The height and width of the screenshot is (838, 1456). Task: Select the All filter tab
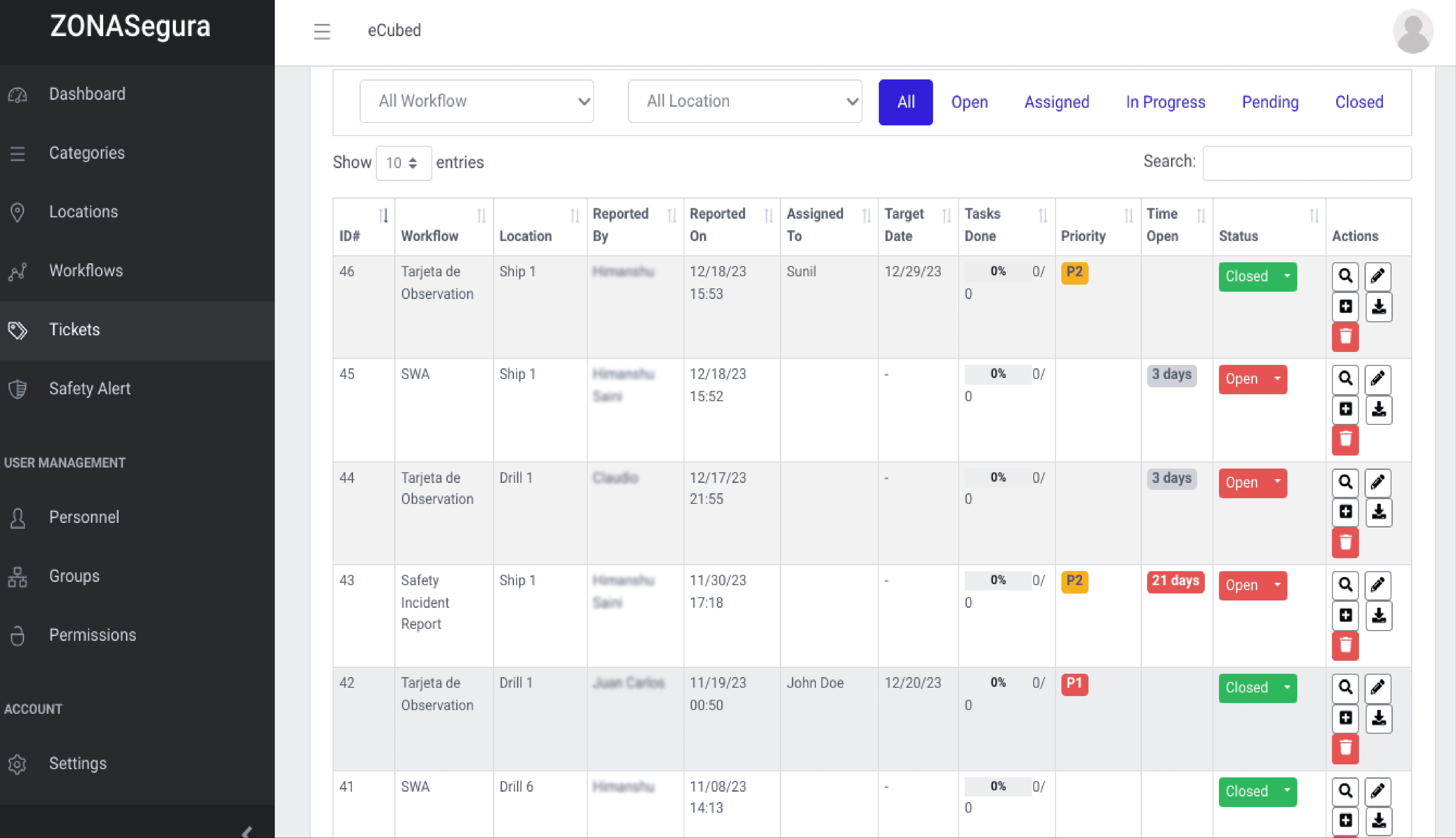(905, 102)
